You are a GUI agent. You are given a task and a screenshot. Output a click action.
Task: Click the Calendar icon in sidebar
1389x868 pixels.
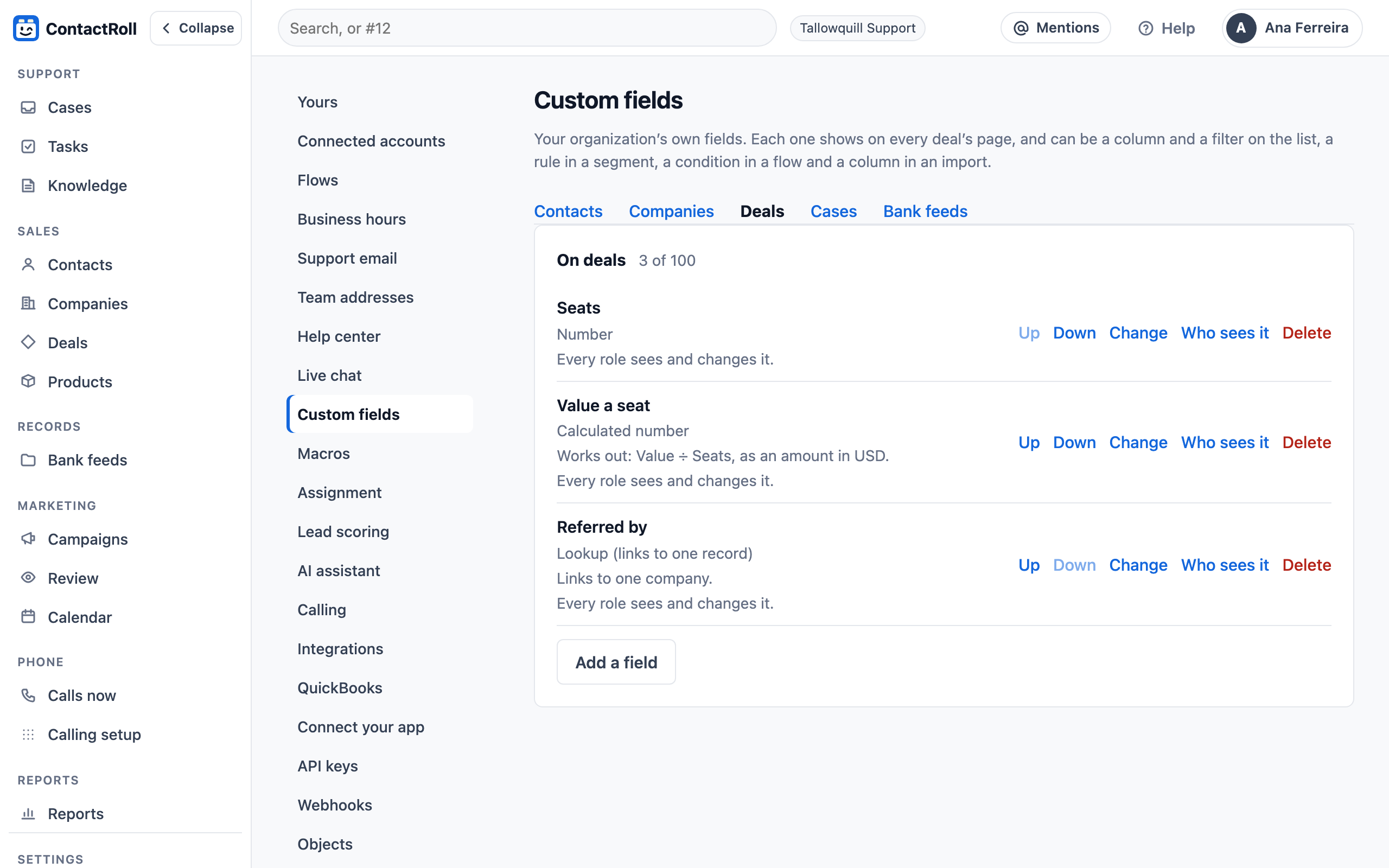tap(28, 617)
